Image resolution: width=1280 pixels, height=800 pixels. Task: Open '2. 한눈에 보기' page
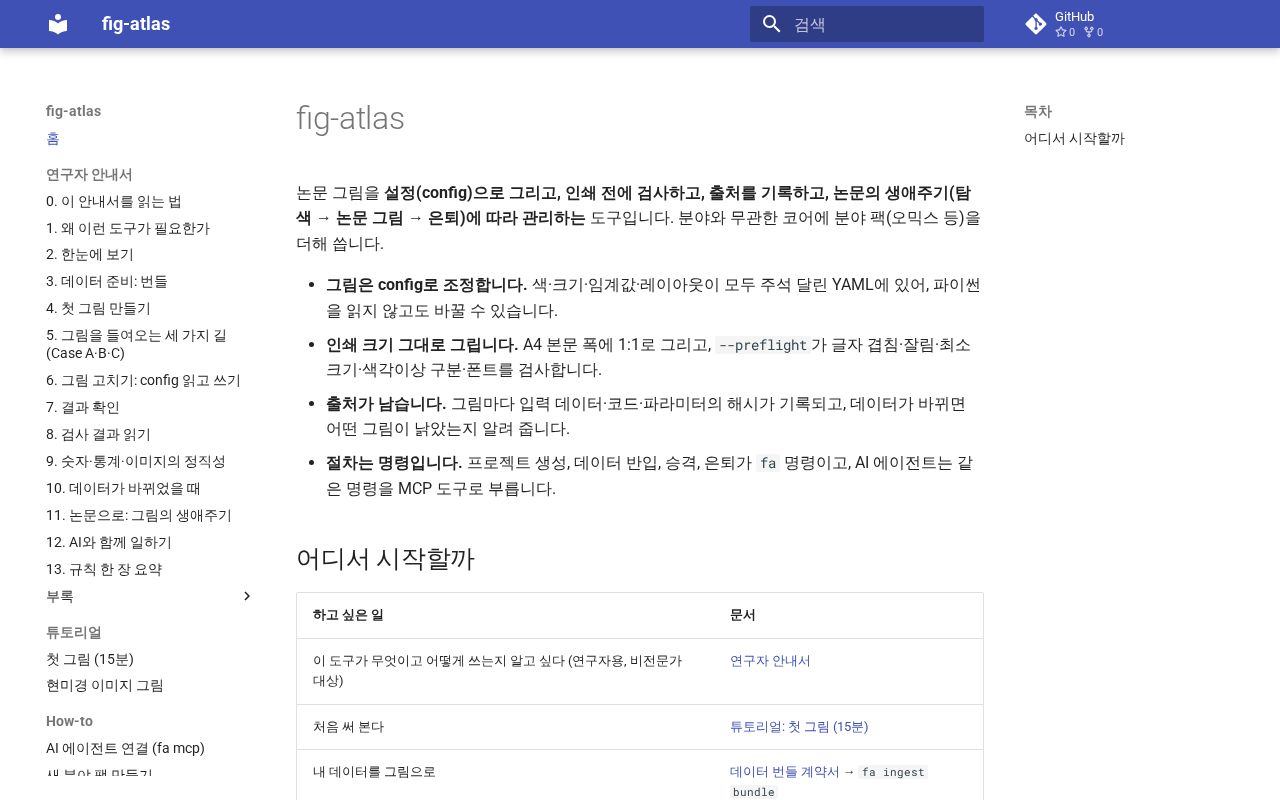tap(90, 255)
